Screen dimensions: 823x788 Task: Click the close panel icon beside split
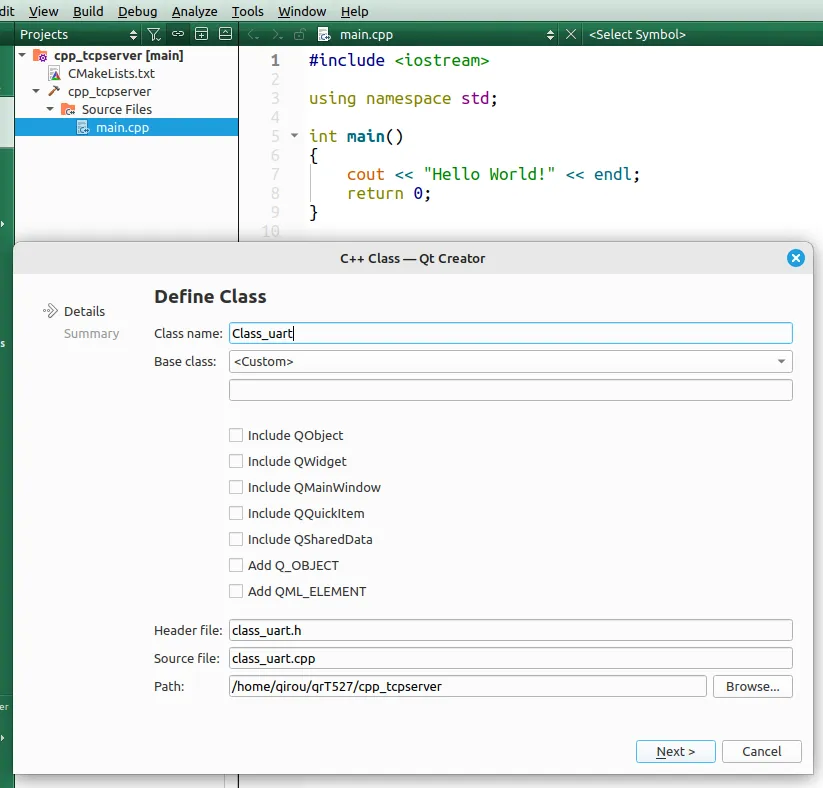pyautogui.click(x=225, y=34)
